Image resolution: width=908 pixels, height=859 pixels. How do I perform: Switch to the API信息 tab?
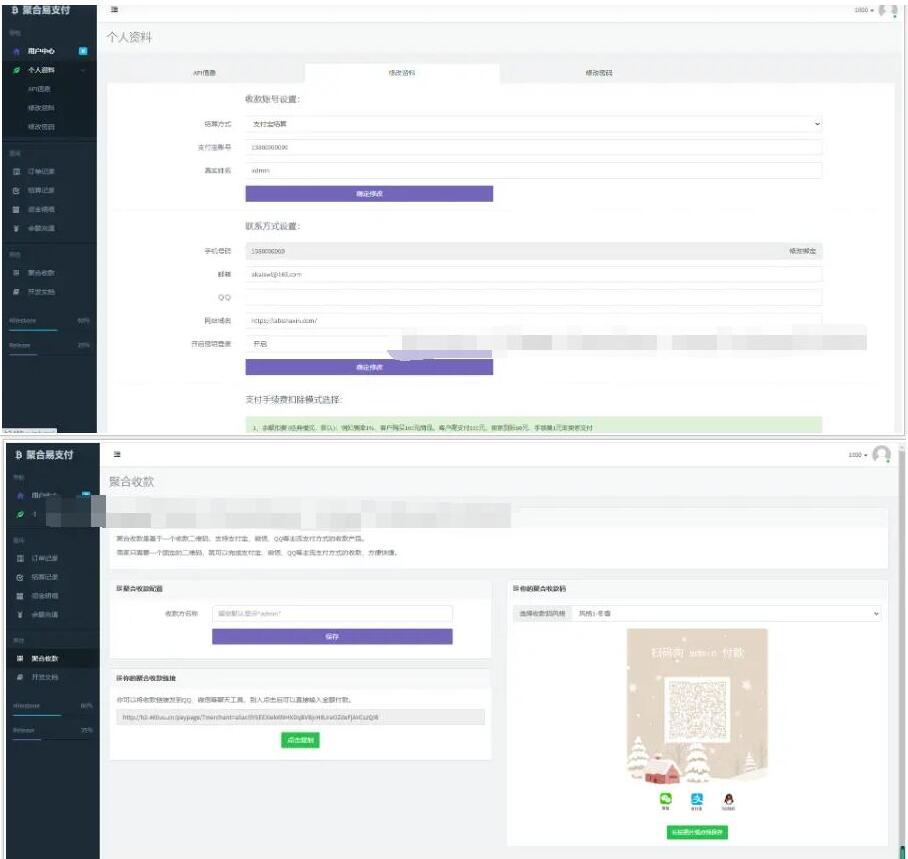coord(204,73)
